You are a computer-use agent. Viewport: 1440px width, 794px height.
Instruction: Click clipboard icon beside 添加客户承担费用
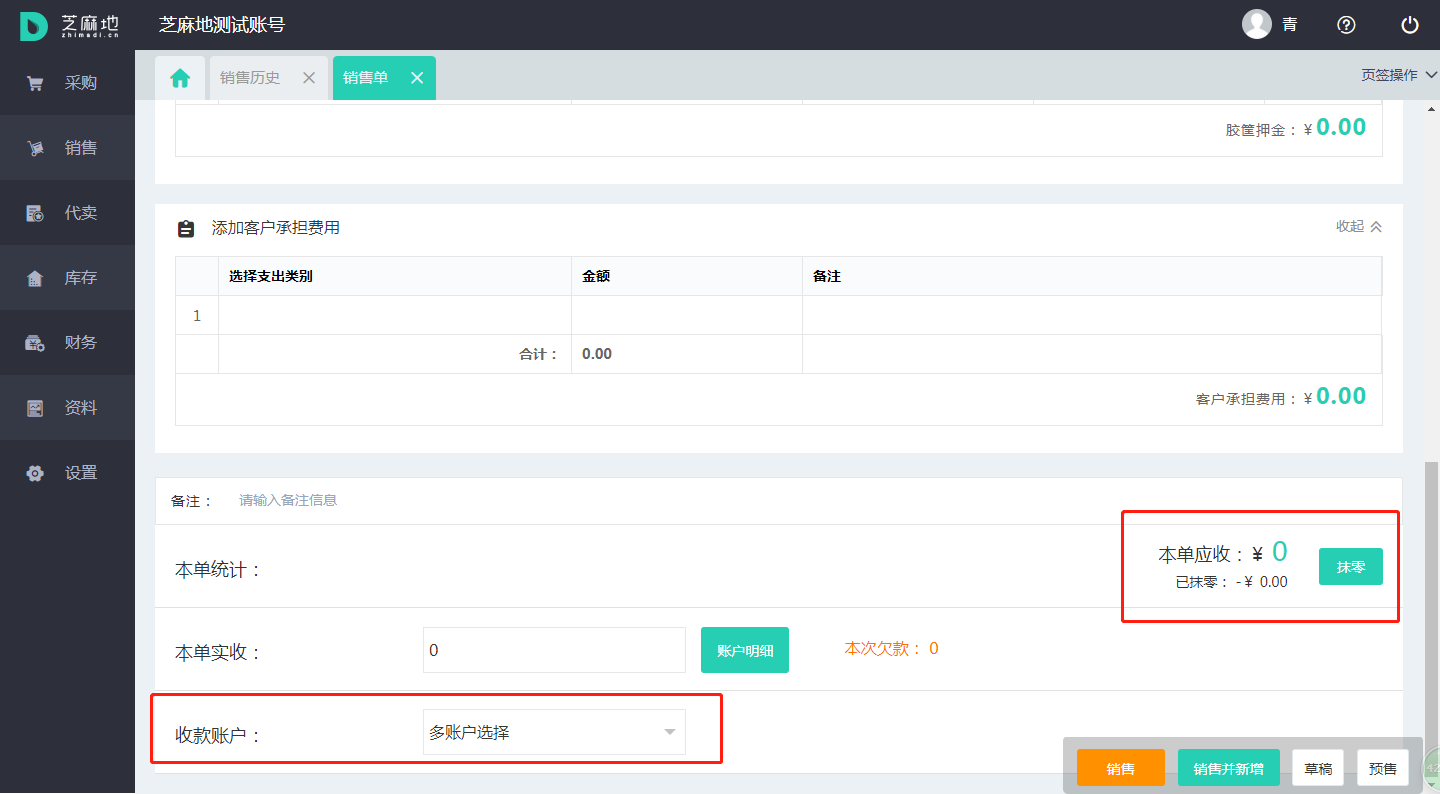coord(186,228)
